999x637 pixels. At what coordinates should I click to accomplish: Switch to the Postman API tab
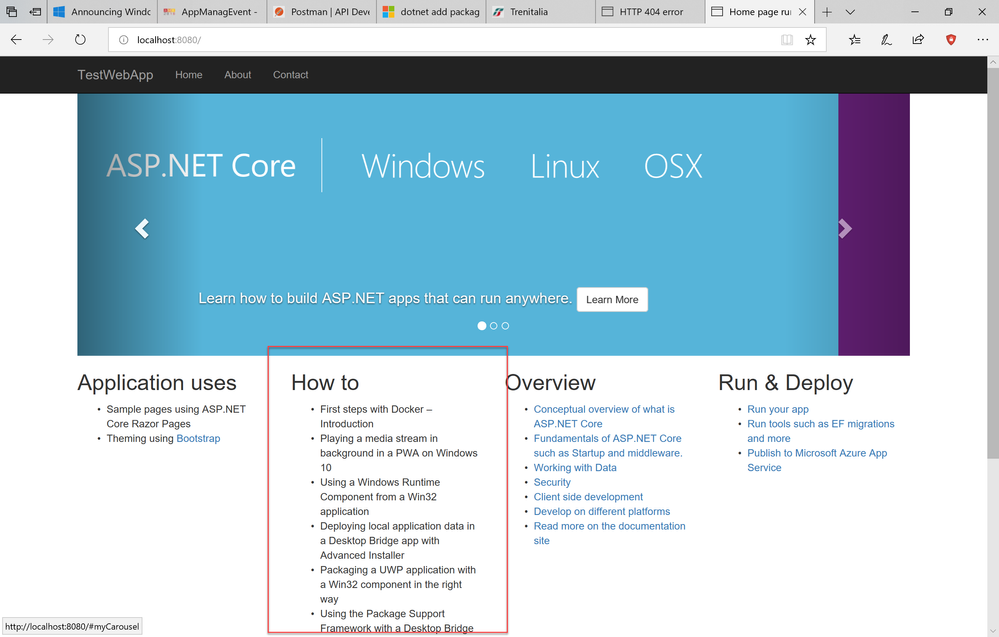(322, 11)
